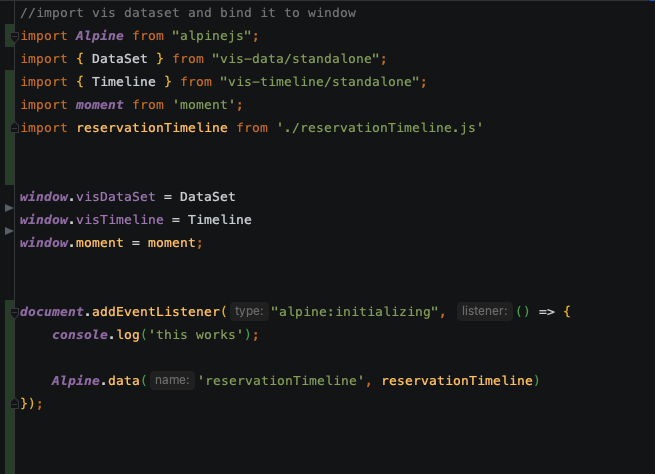Click italic "Alpine" in the first import
This screenshot has width=655, height=474.
pos(99,36)
